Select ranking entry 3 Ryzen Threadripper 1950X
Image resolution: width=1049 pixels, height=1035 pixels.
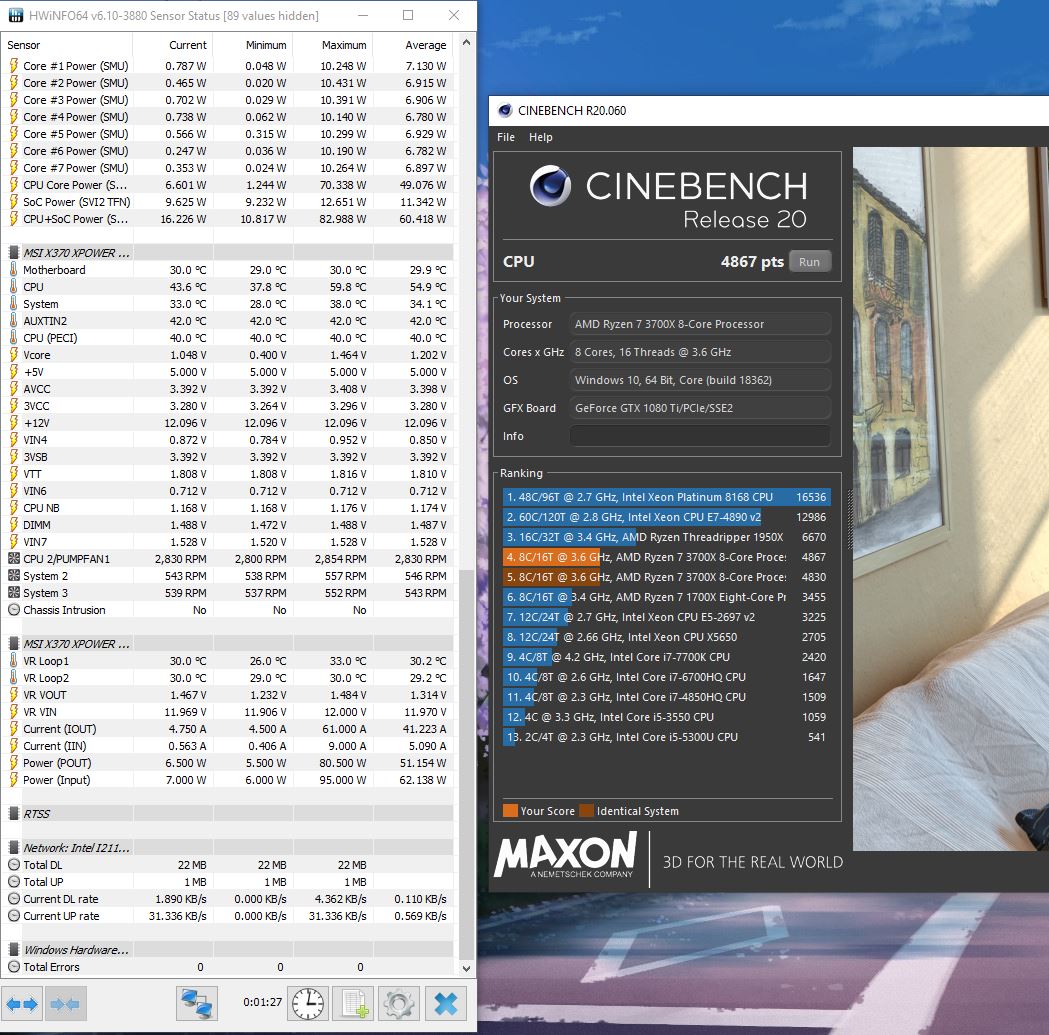click(x=666, y=537)
